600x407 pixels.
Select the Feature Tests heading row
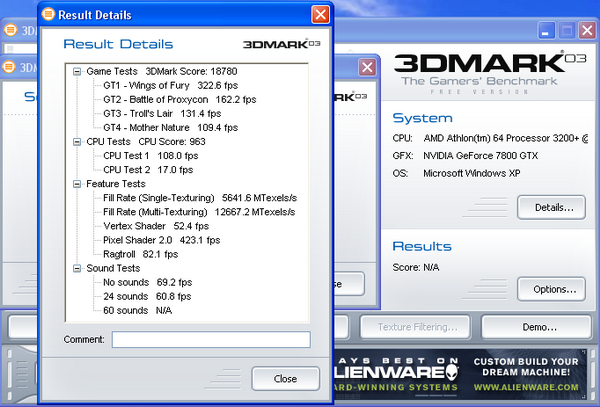click(x=116, y=184)
